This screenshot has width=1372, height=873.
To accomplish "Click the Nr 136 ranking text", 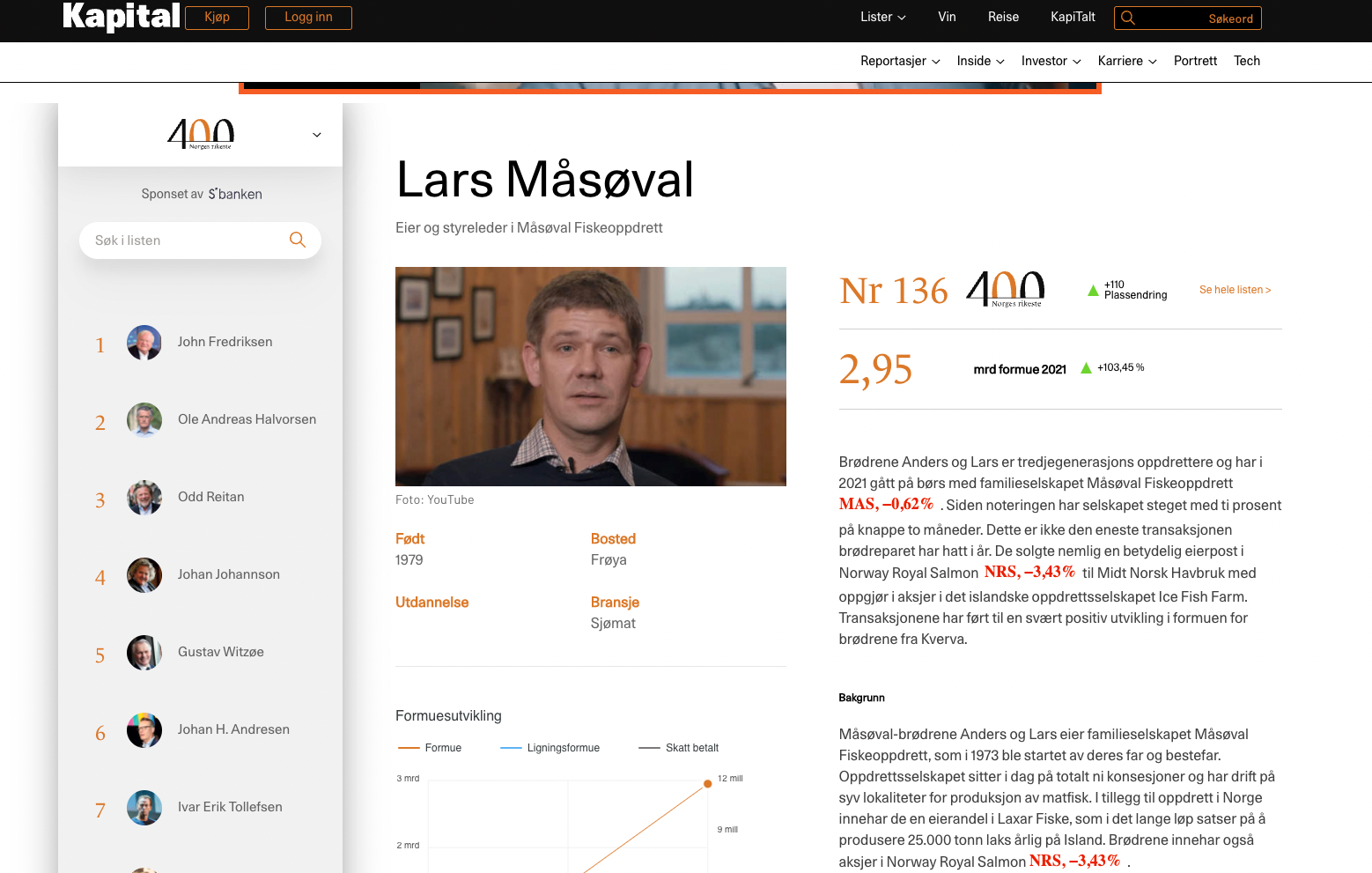I will pos(894,291).
